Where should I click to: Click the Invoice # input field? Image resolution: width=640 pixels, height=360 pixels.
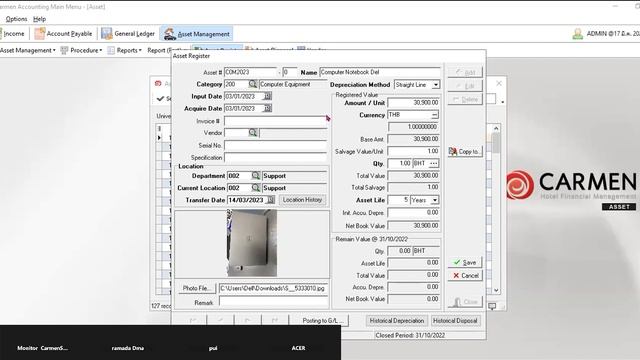click(276, 121)
